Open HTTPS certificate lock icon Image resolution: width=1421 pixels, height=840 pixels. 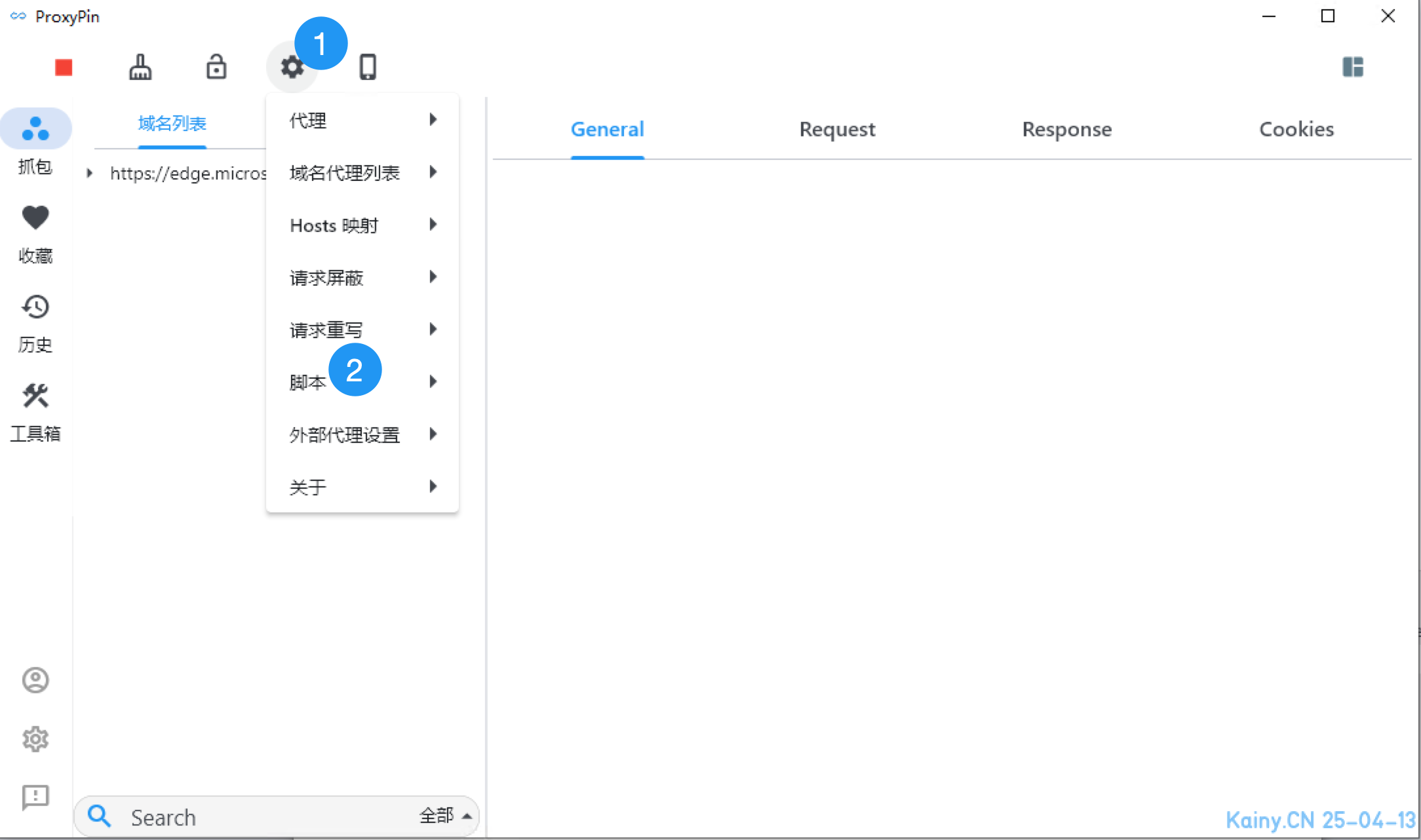pyautogui.click(x=216, y=67)
